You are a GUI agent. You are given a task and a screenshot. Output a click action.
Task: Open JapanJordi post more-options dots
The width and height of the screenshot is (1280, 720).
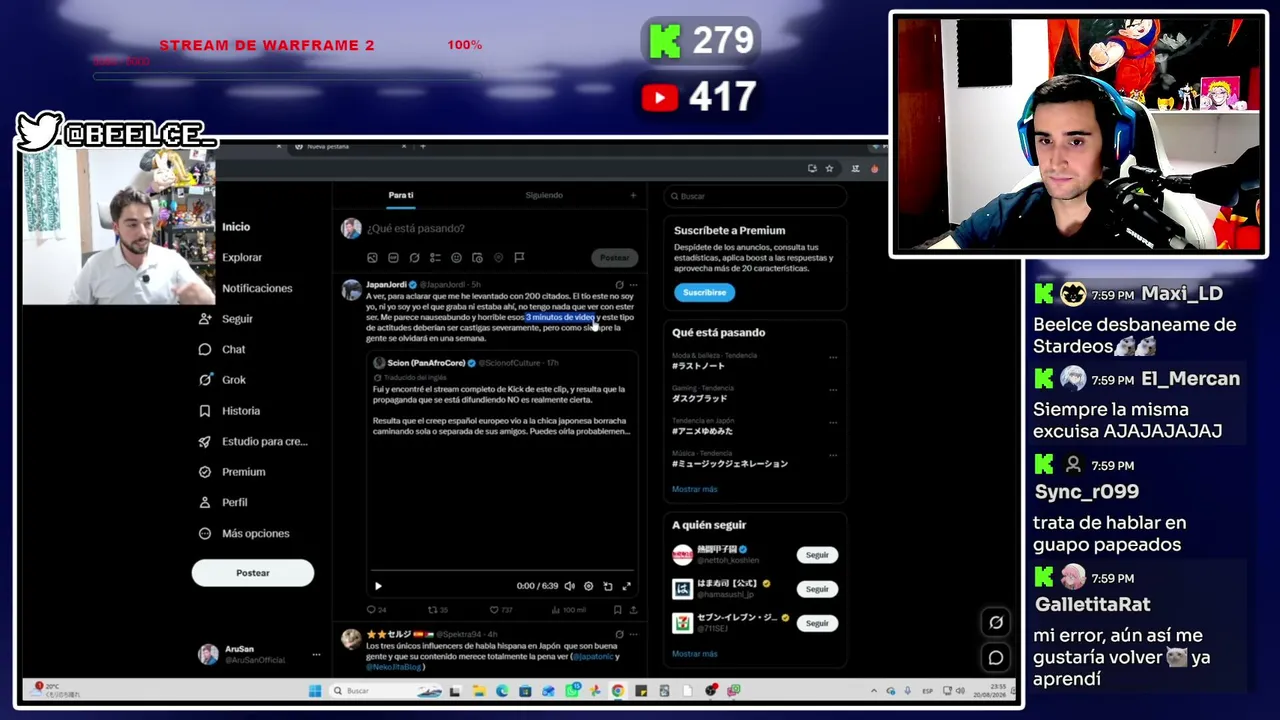[x=633, y=285]
